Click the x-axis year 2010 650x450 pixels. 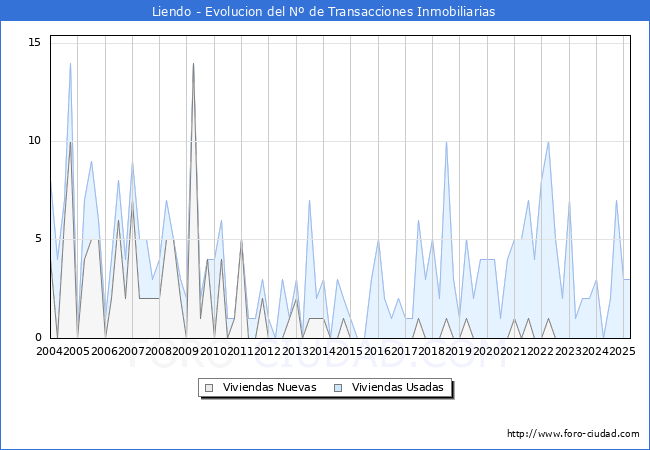[x=213, y=351]
